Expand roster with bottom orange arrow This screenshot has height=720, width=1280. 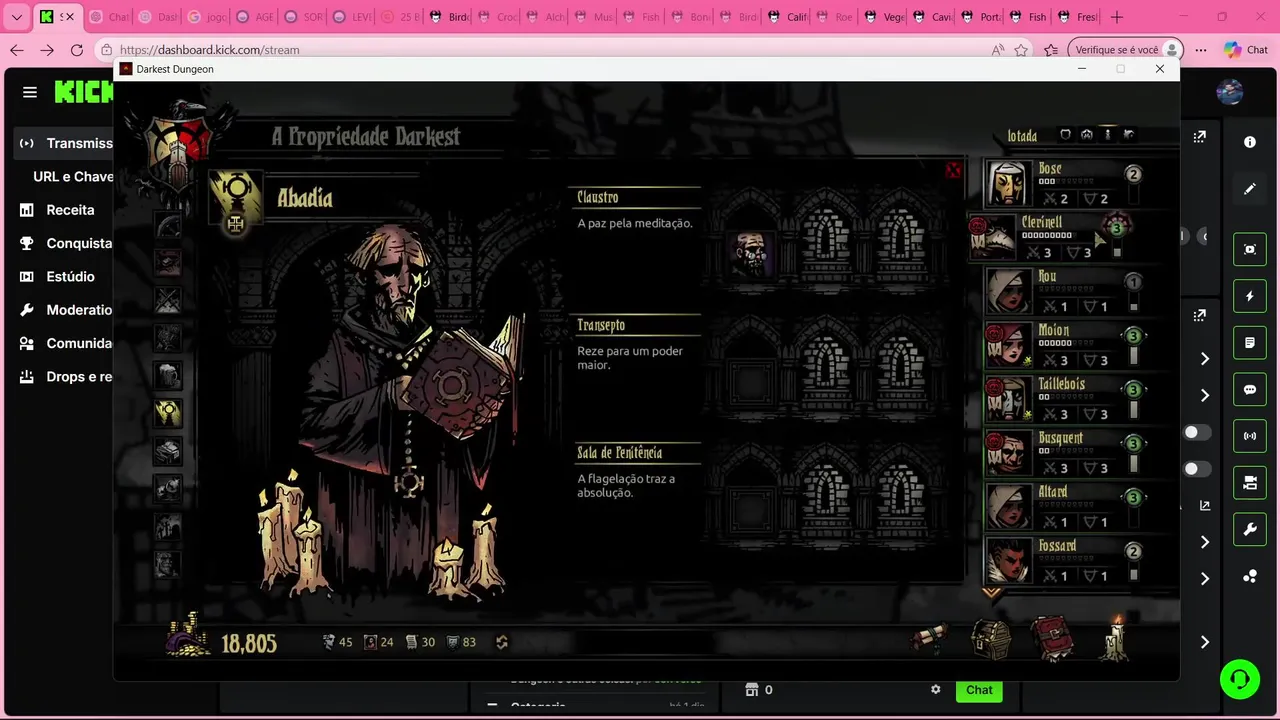click(x=991, y=593)
